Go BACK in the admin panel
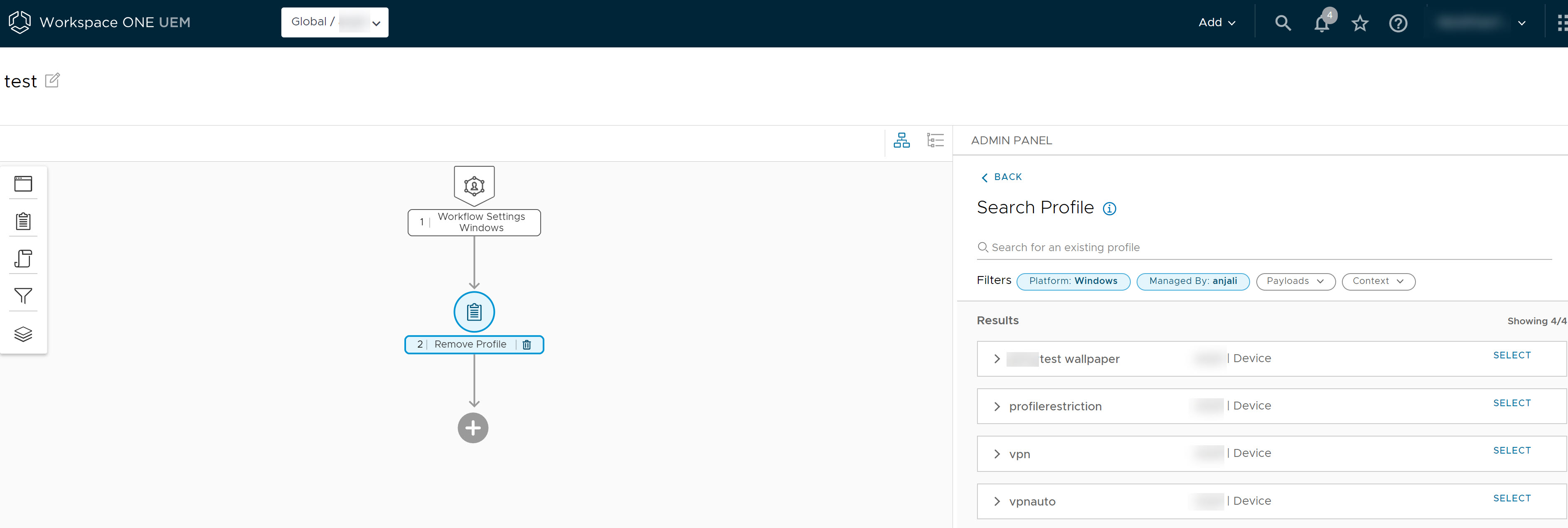Image resolution: width=1568 pixels, height=528 pixels. (x=1001, y=177)
